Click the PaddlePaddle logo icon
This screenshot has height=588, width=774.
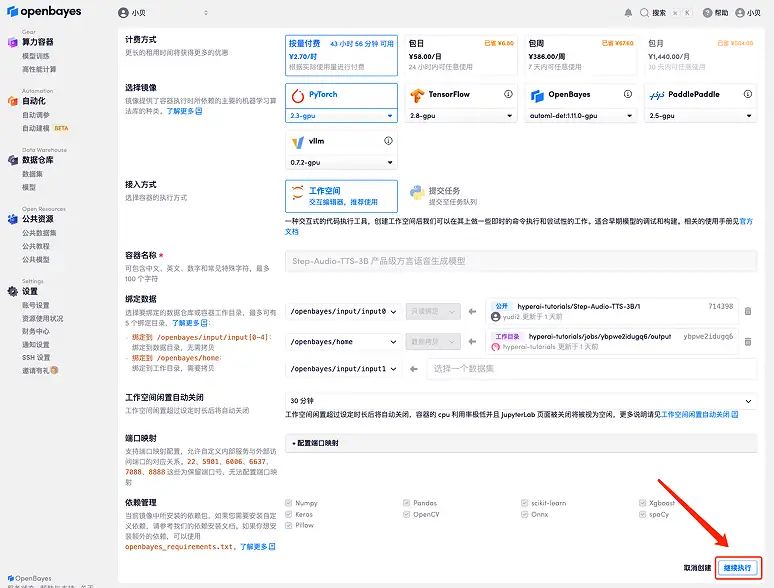click(657, 95)
